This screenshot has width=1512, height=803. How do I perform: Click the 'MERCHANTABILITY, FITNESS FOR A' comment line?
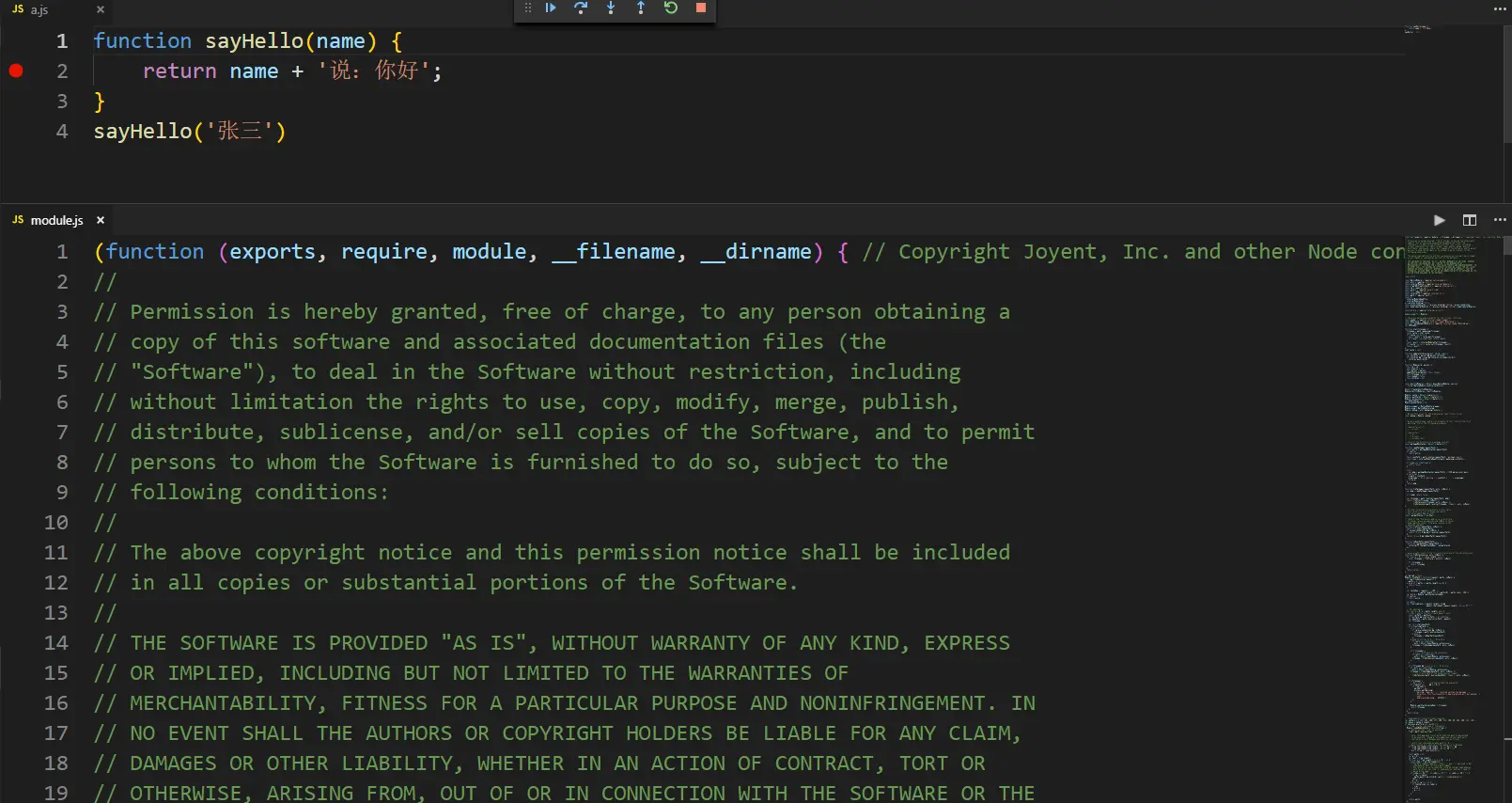click(564, 703)
